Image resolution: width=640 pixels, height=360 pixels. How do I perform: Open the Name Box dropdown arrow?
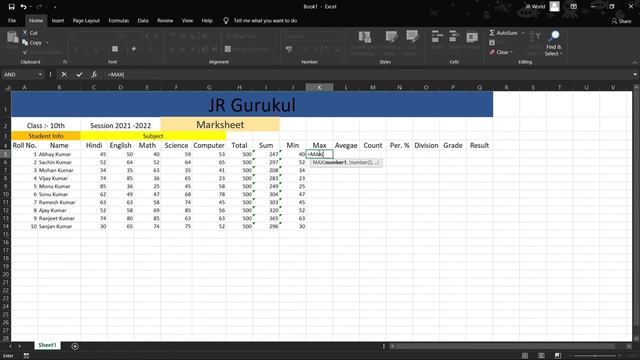point(40,75)
